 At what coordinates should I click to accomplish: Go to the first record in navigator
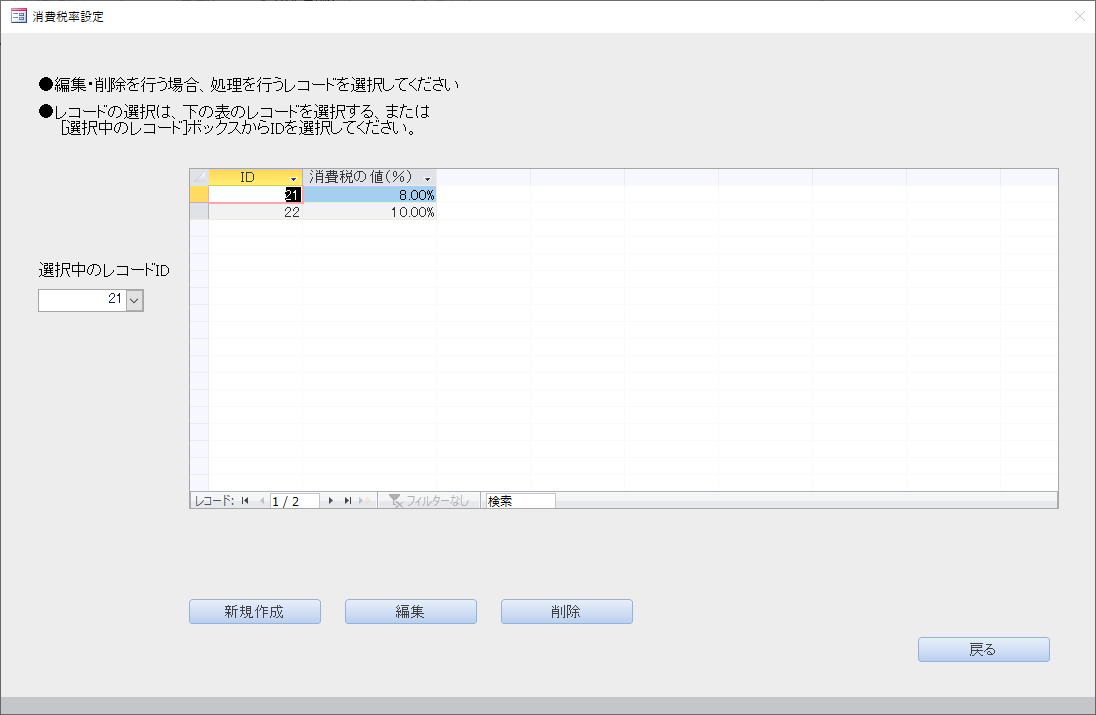pyautogui.click(x=245, y=501)
